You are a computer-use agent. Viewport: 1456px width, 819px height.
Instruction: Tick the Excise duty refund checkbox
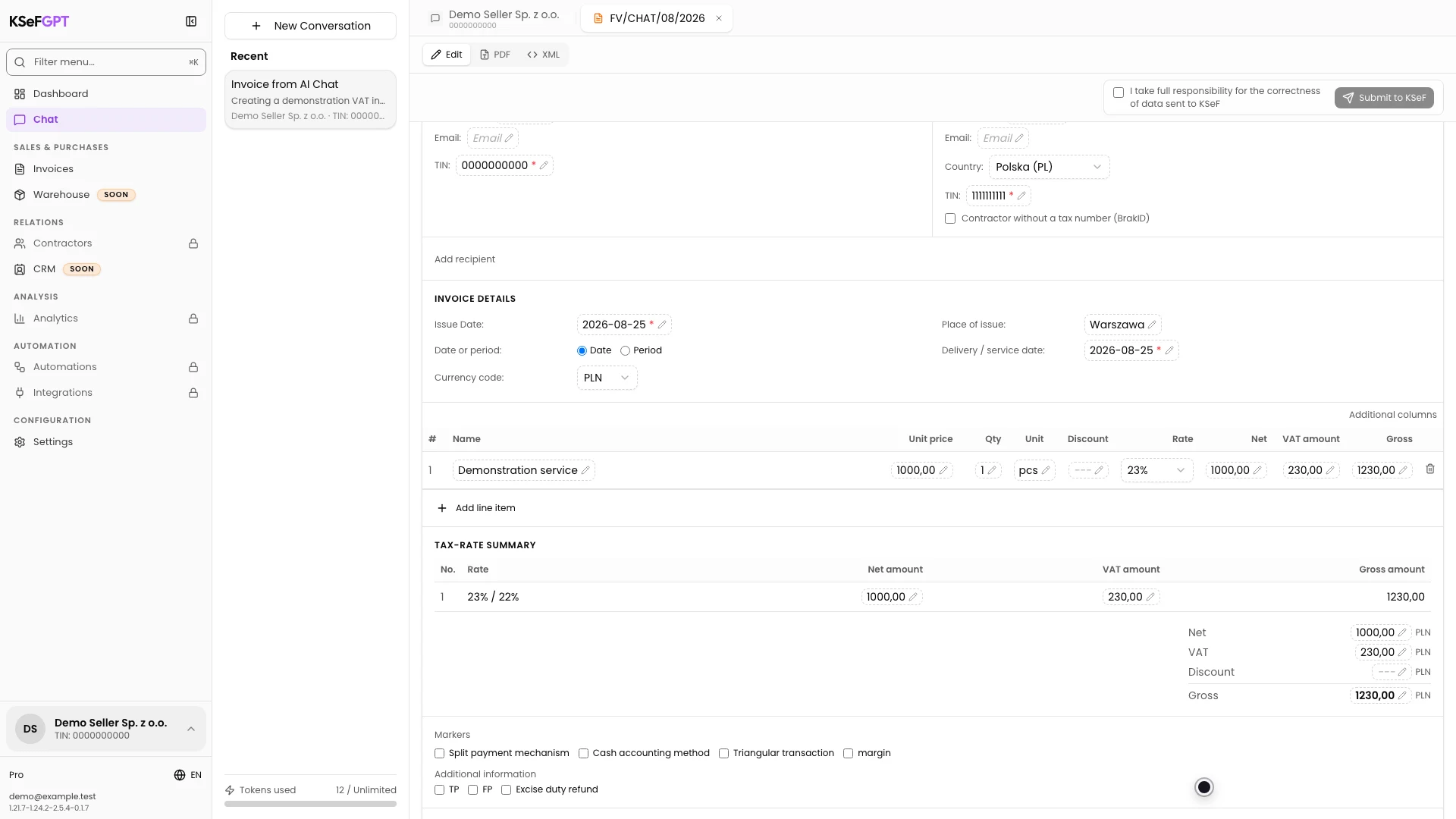coord(506,789)
